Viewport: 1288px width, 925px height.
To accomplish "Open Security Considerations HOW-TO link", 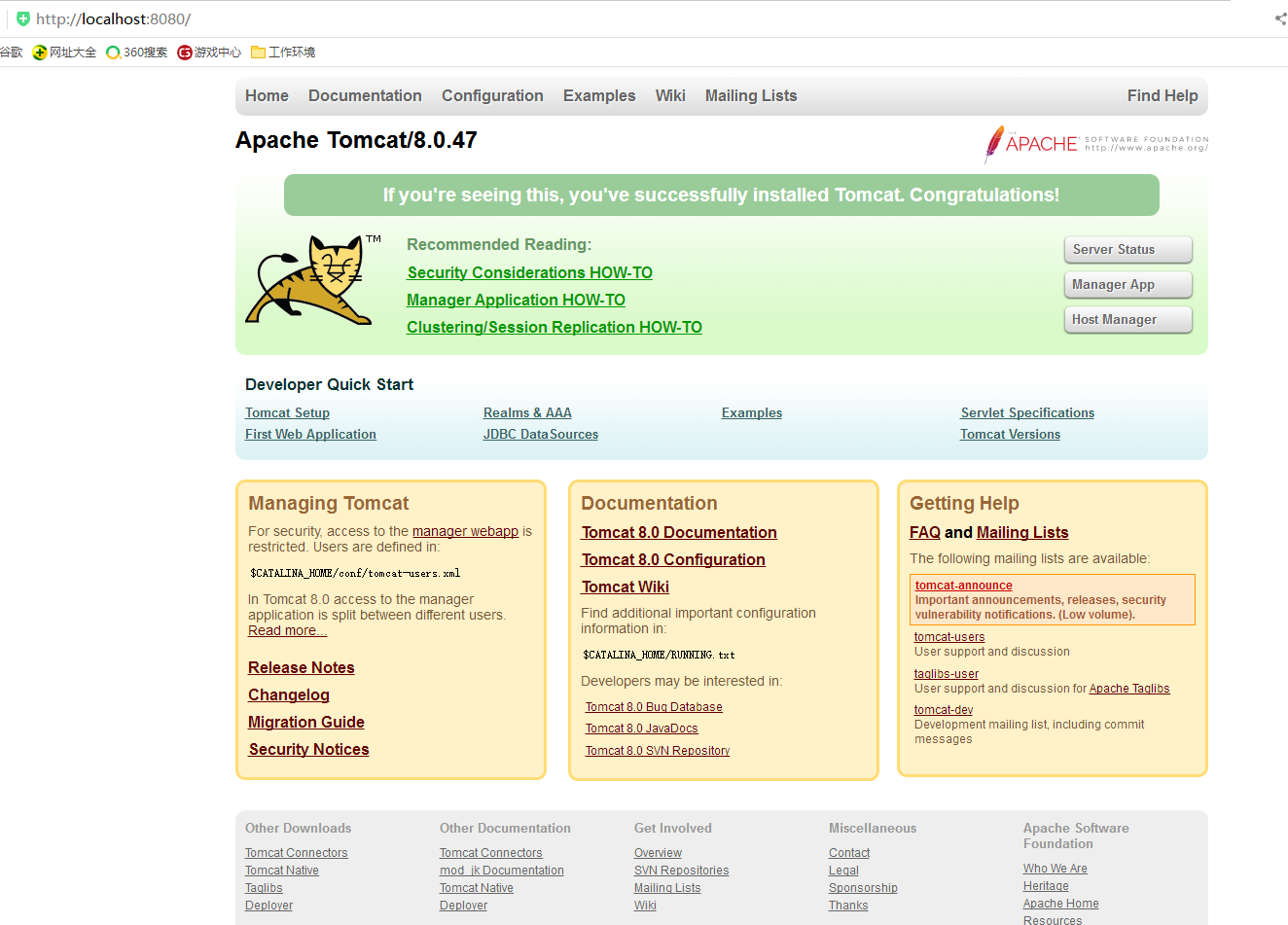I will pyautogui.click(x=530, y=272).
